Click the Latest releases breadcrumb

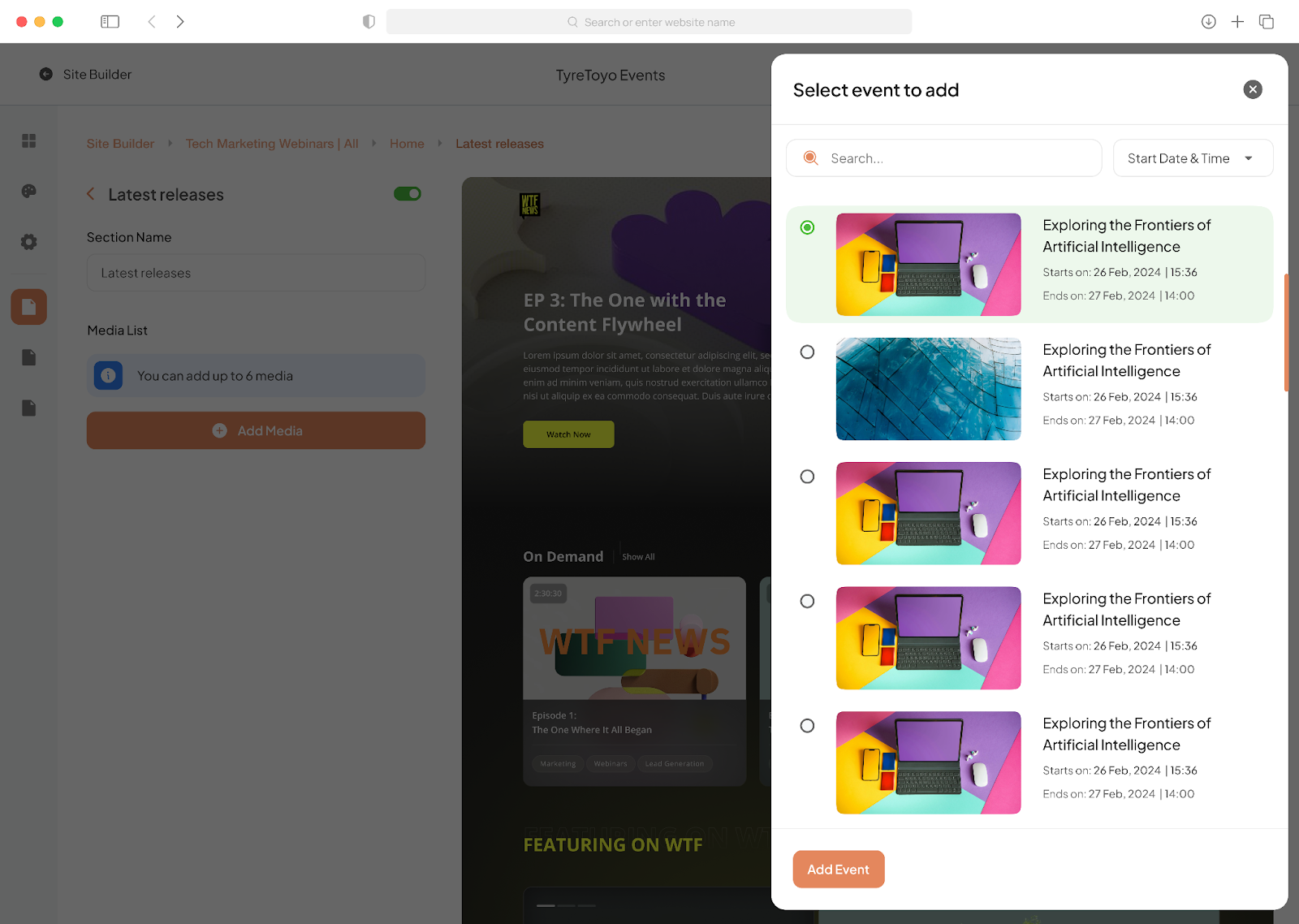point(499,144)
